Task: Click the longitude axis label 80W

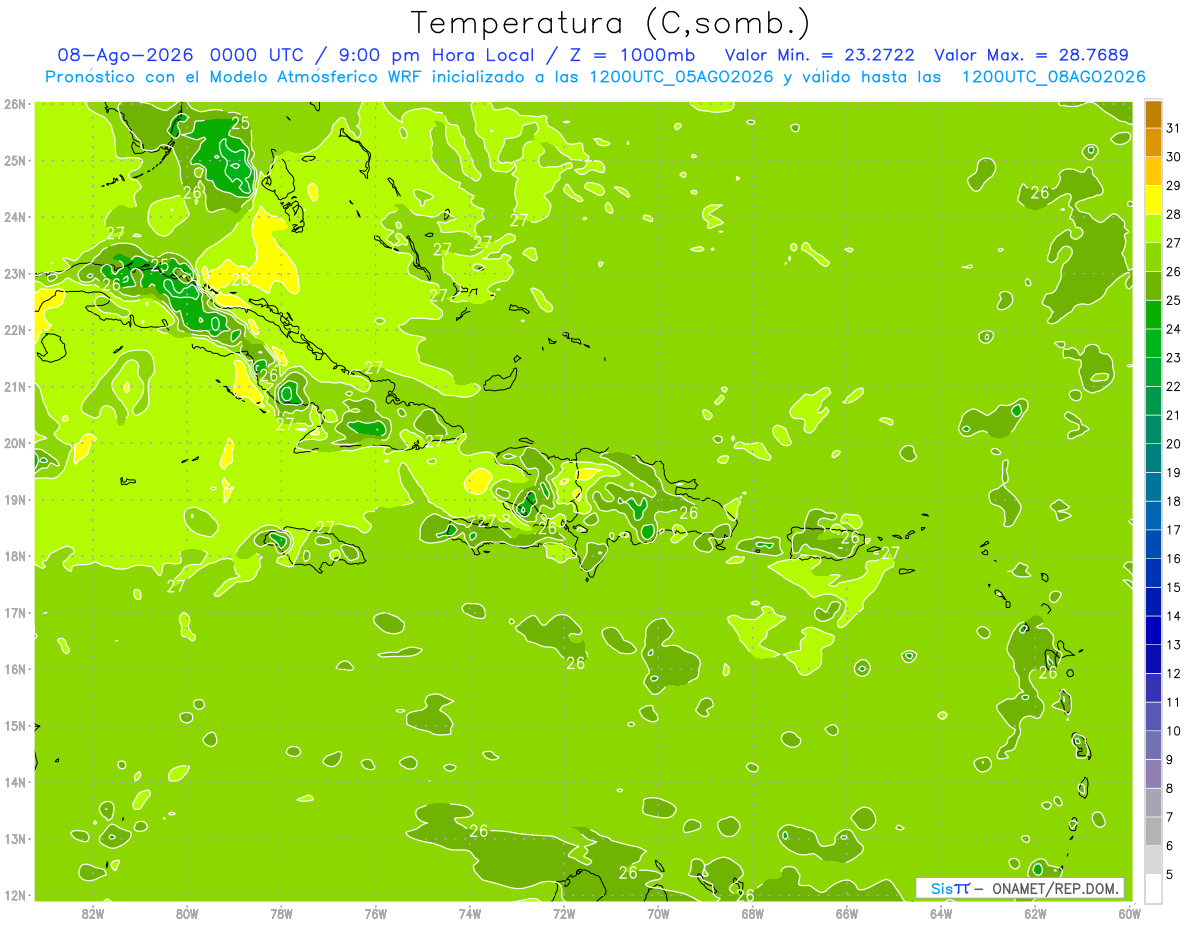Action: (187, 913)
